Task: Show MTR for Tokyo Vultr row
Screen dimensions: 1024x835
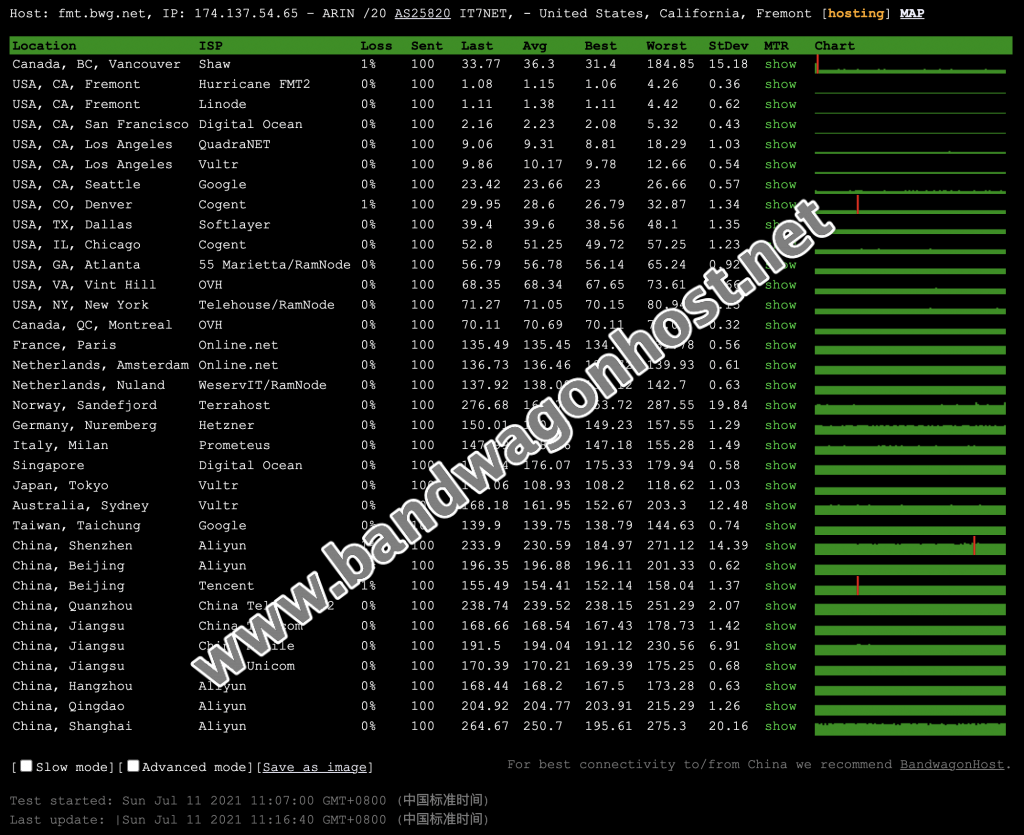Action: 780,486
